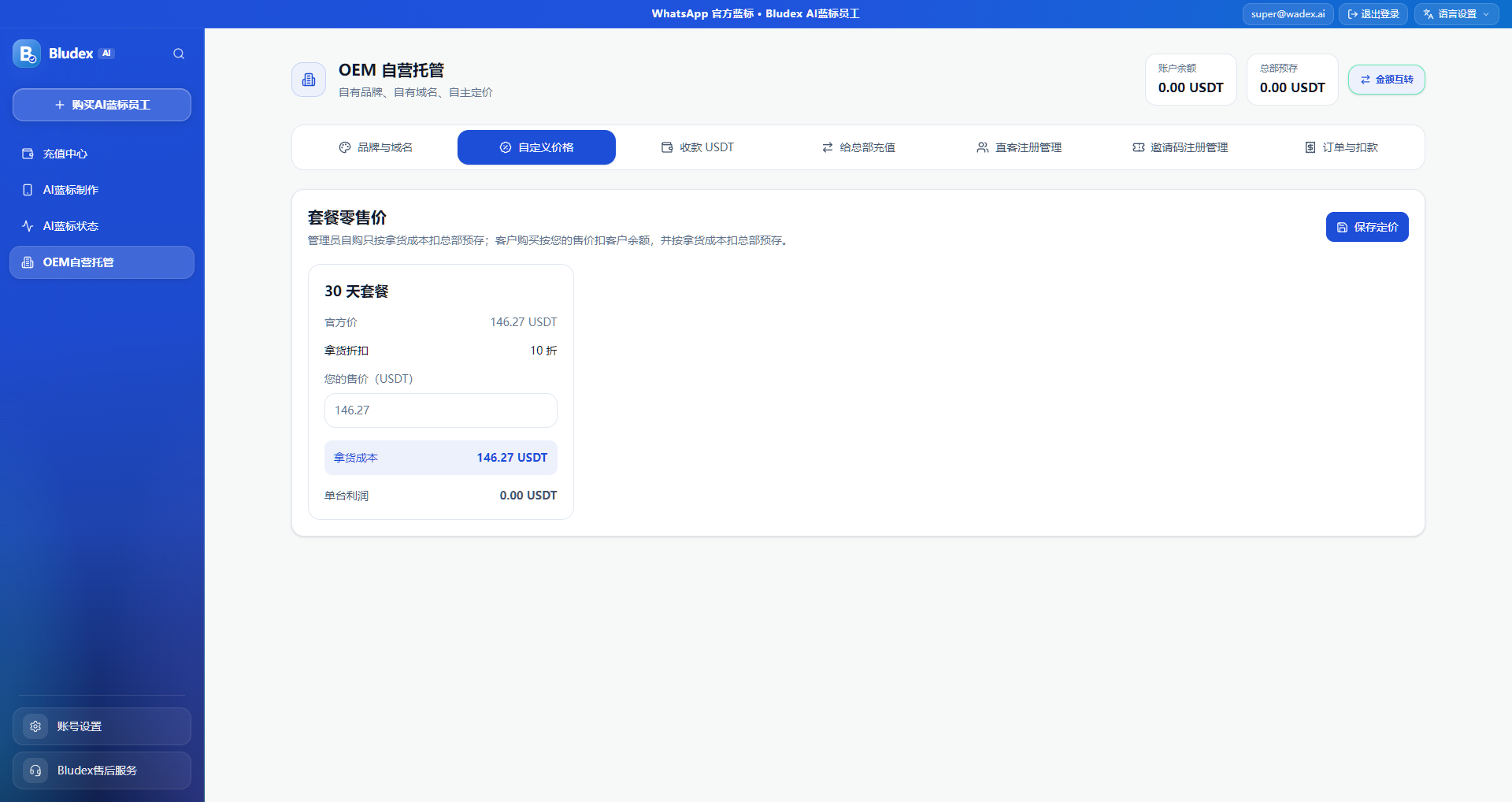This screenshot has width=1512, height=802.
Task: Click the 购买AI蓝标员工 button
Action: [102, 105]
